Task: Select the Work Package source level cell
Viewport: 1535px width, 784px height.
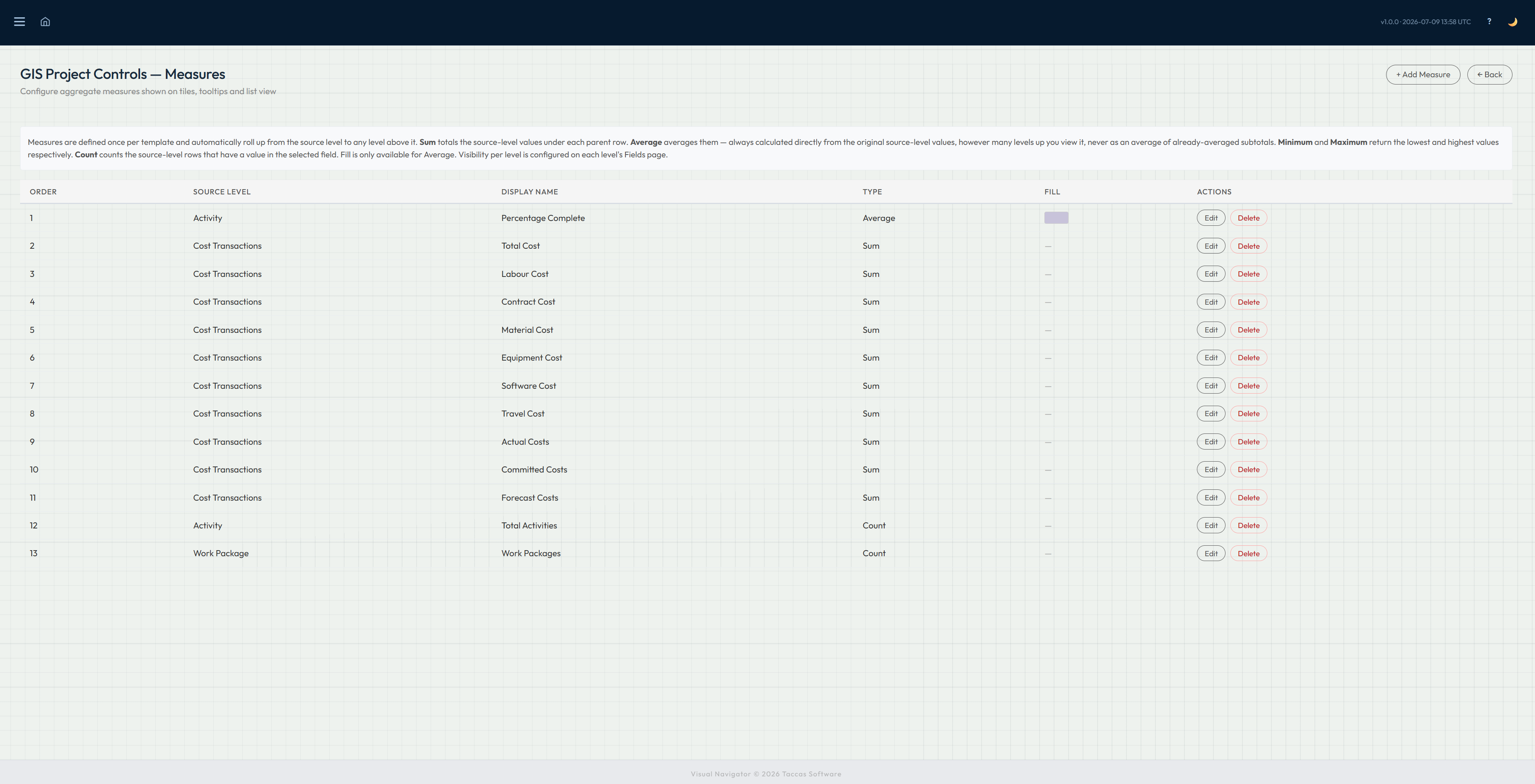Action: click(x=221, y=553)
